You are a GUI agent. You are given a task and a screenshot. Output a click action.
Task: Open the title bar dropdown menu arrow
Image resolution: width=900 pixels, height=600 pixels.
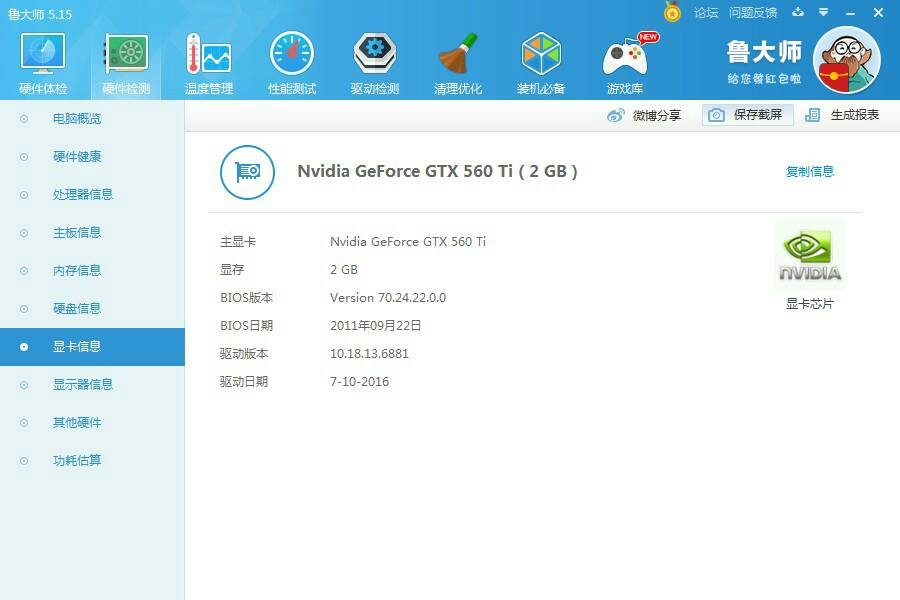click(824, 12)
